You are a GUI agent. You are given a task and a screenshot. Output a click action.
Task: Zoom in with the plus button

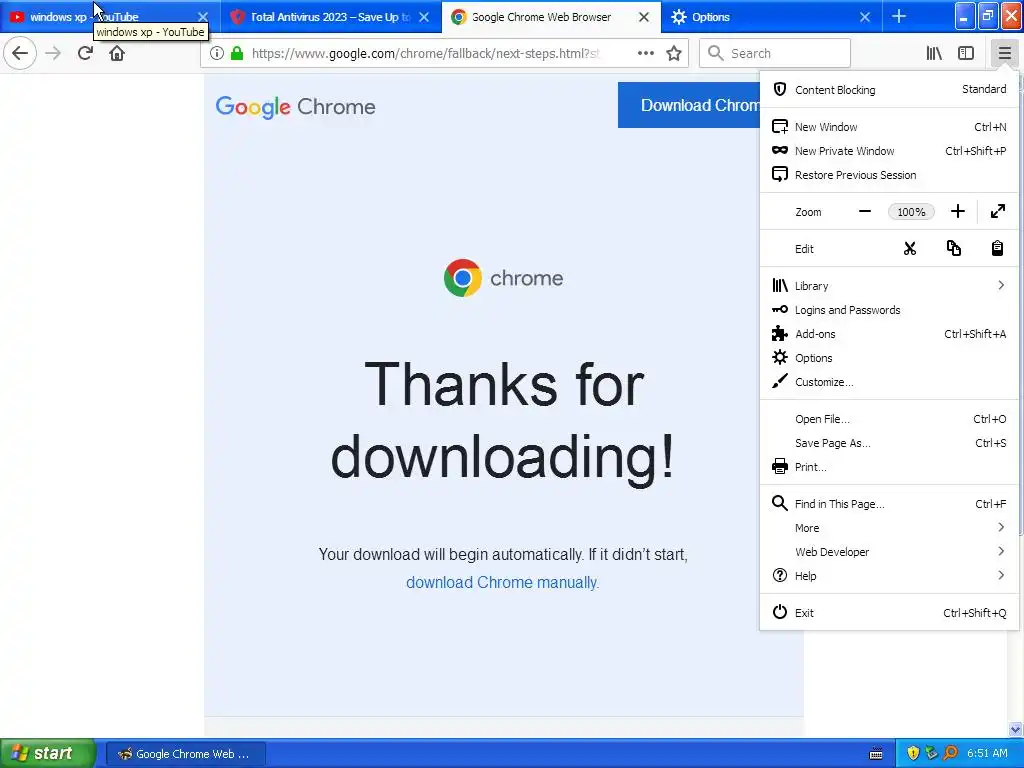tap(957, 211)
